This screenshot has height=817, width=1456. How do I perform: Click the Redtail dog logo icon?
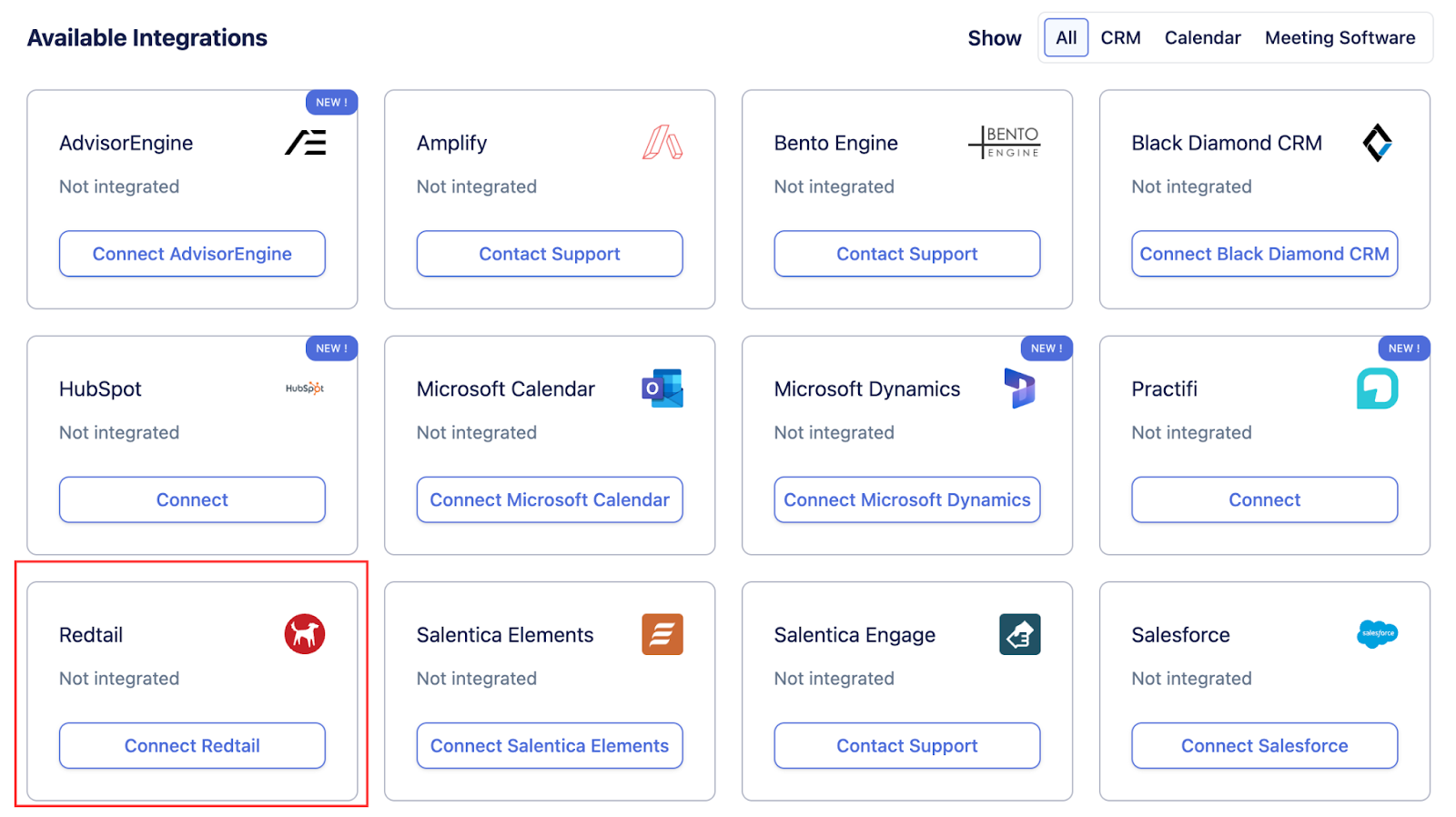pyautogui.click(x=305, y=634)
